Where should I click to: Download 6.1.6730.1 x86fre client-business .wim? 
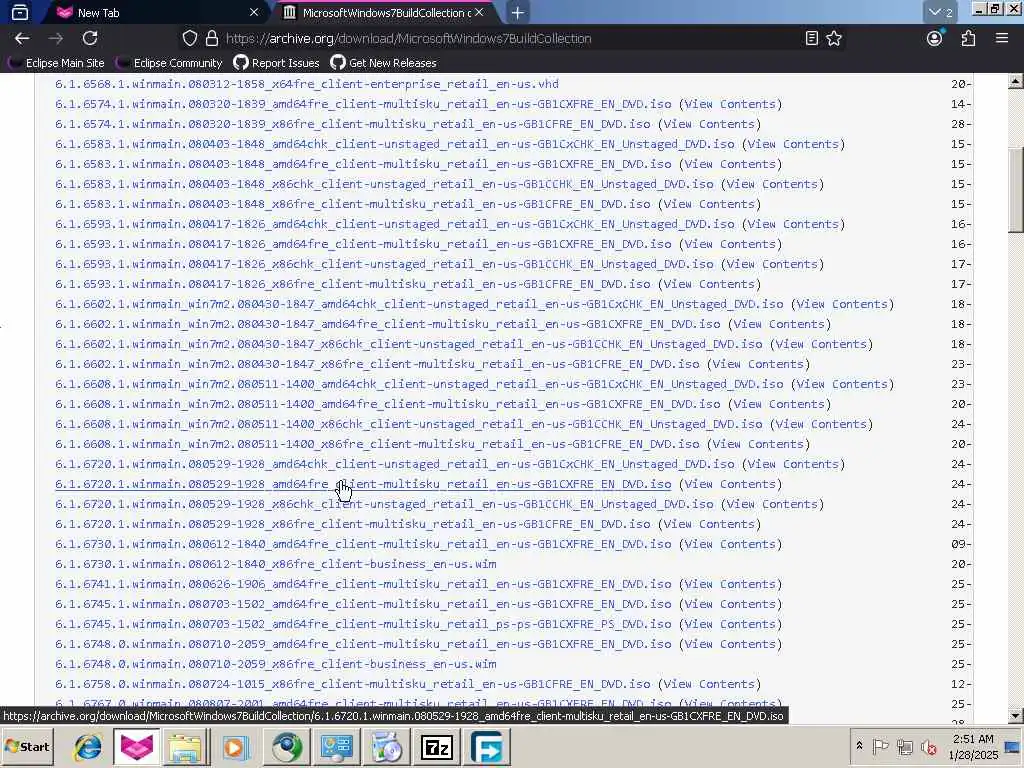click(276, 564)
